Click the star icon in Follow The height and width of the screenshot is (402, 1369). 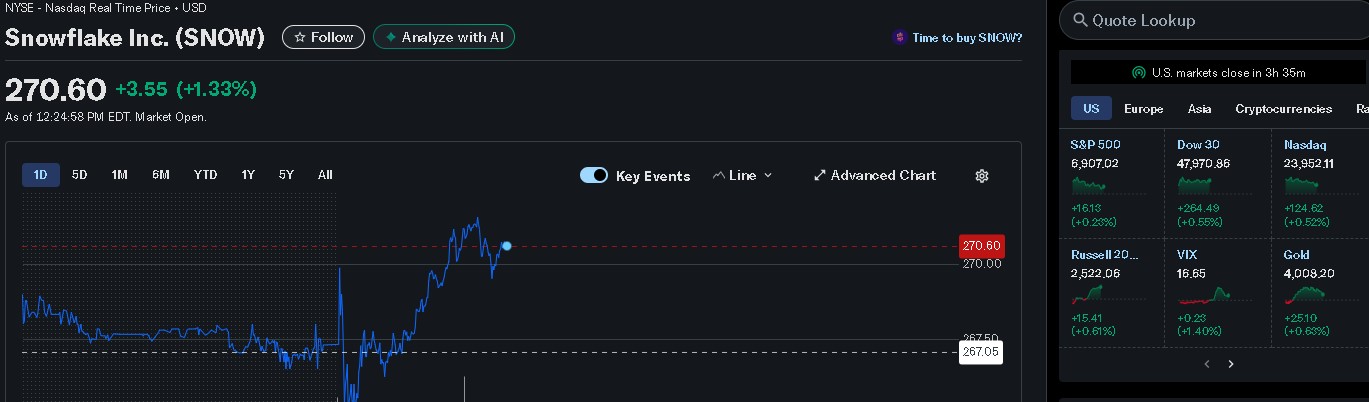(x=299, y=38)
